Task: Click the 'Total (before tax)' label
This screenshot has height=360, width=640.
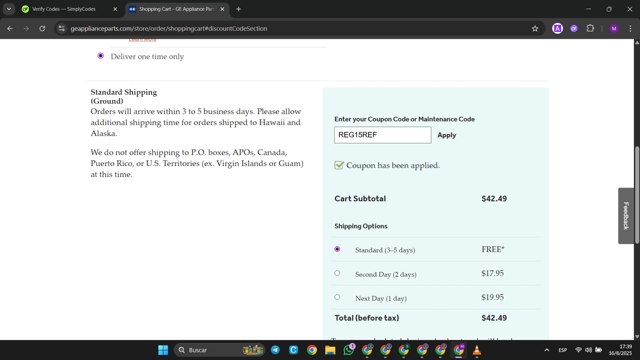Action: [367, 318]
